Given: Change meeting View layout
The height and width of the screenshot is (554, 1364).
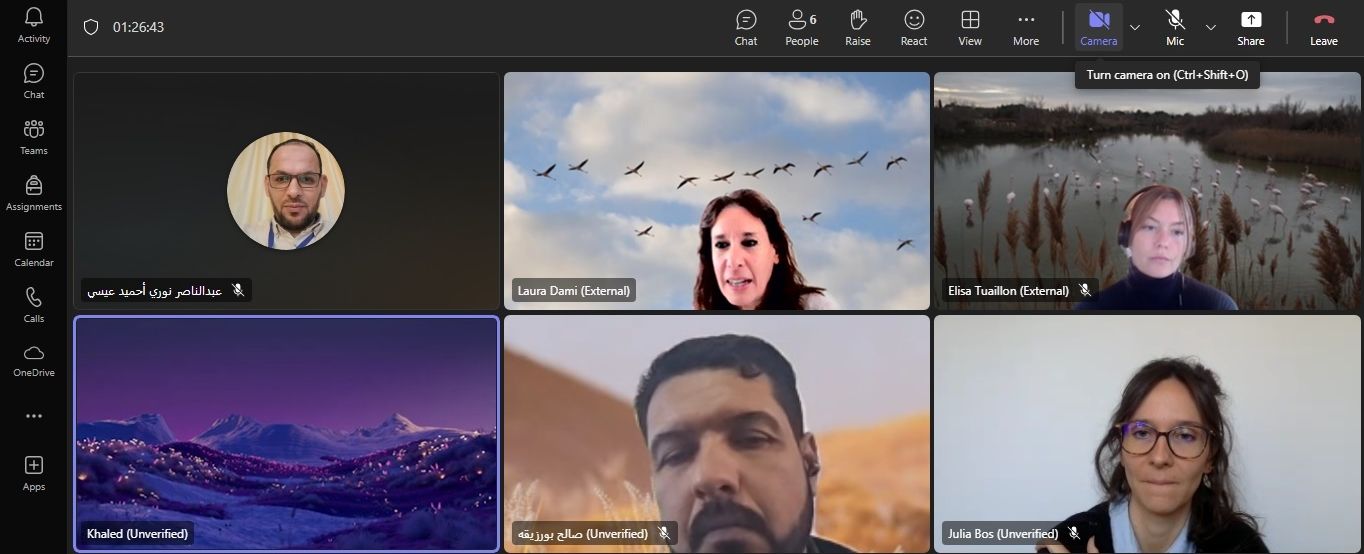Looking at the screenshot, I should click(x=969, y=27).
